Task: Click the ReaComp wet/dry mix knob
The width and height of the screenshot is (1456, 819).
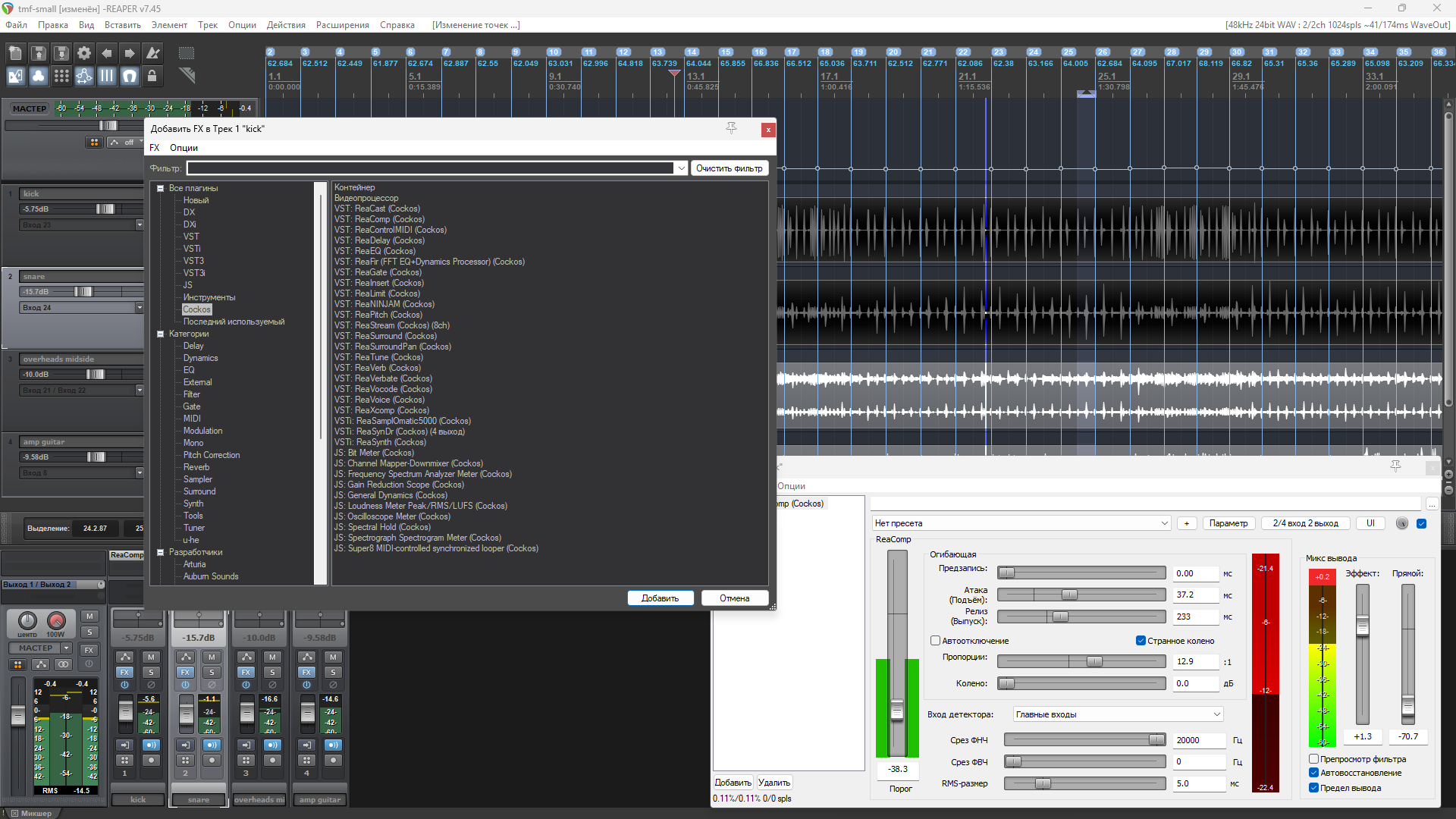Action: click(1401, 523)
